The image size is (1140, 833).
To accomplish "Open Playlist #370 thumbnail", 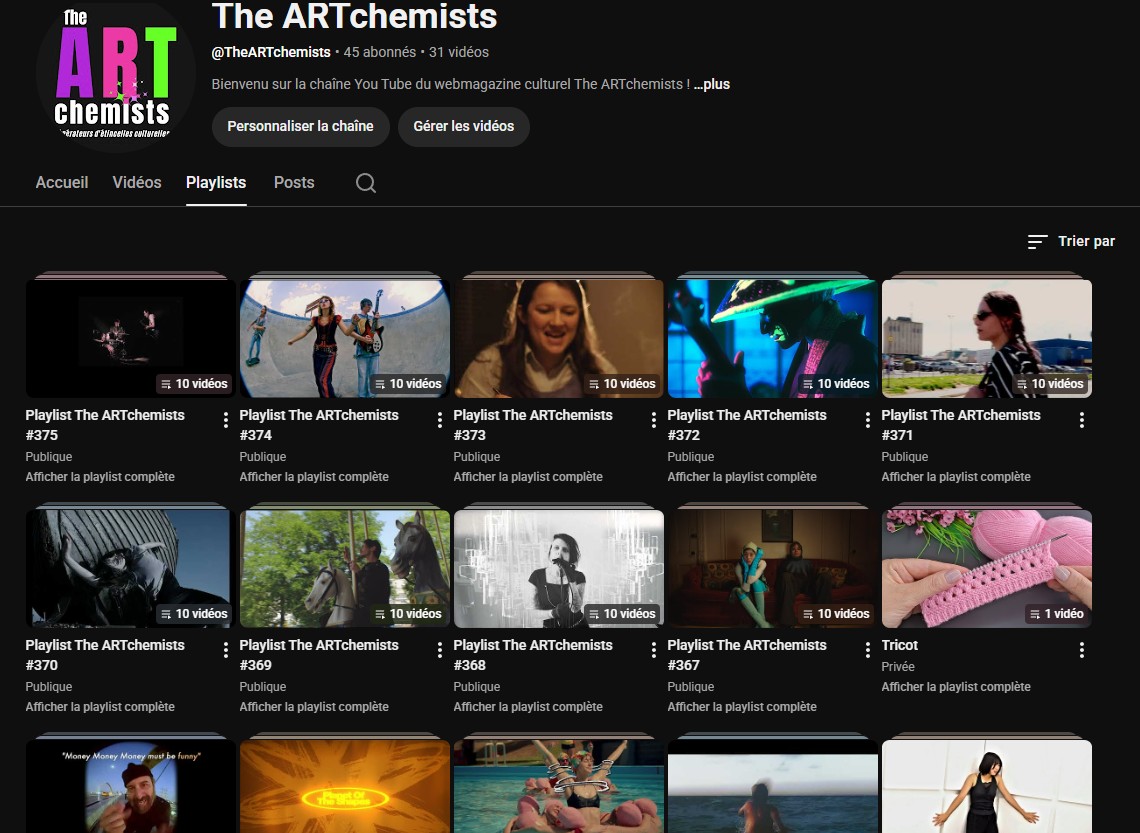I will click(x=130, y=568).
